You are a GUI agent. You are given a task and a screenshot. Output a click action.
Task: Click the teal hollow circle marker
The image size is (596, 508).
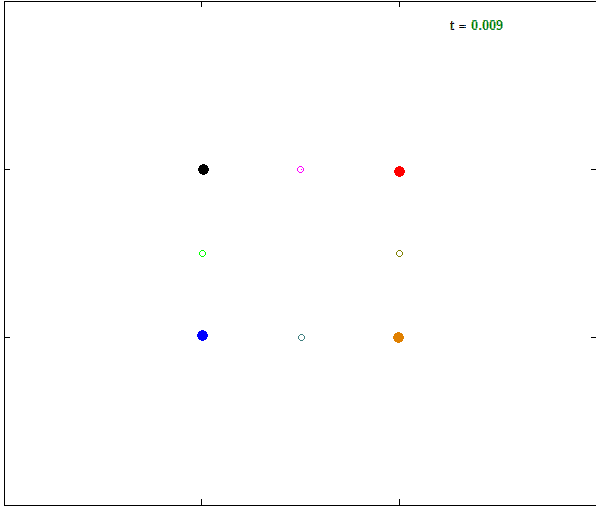coord(301,338)
